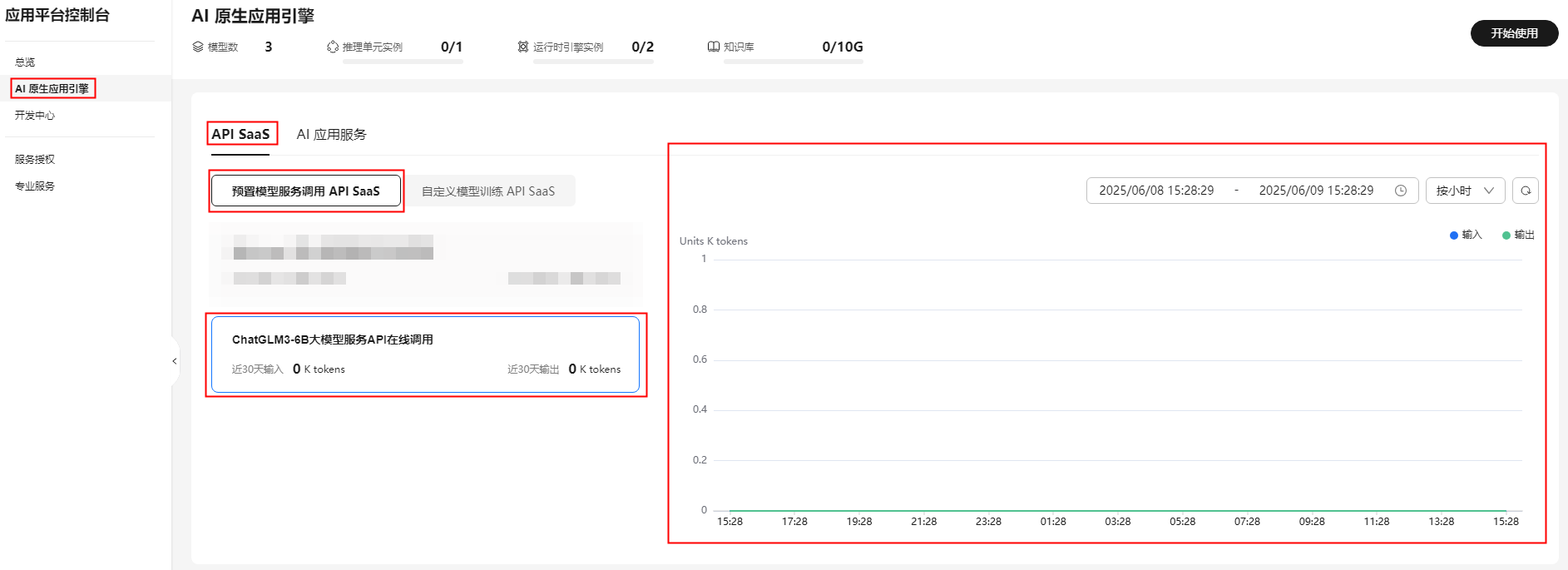Select the ChatGLM3-6B model service card
The height and width of the screenshot is (570, 1568).
tap(425, 354)
